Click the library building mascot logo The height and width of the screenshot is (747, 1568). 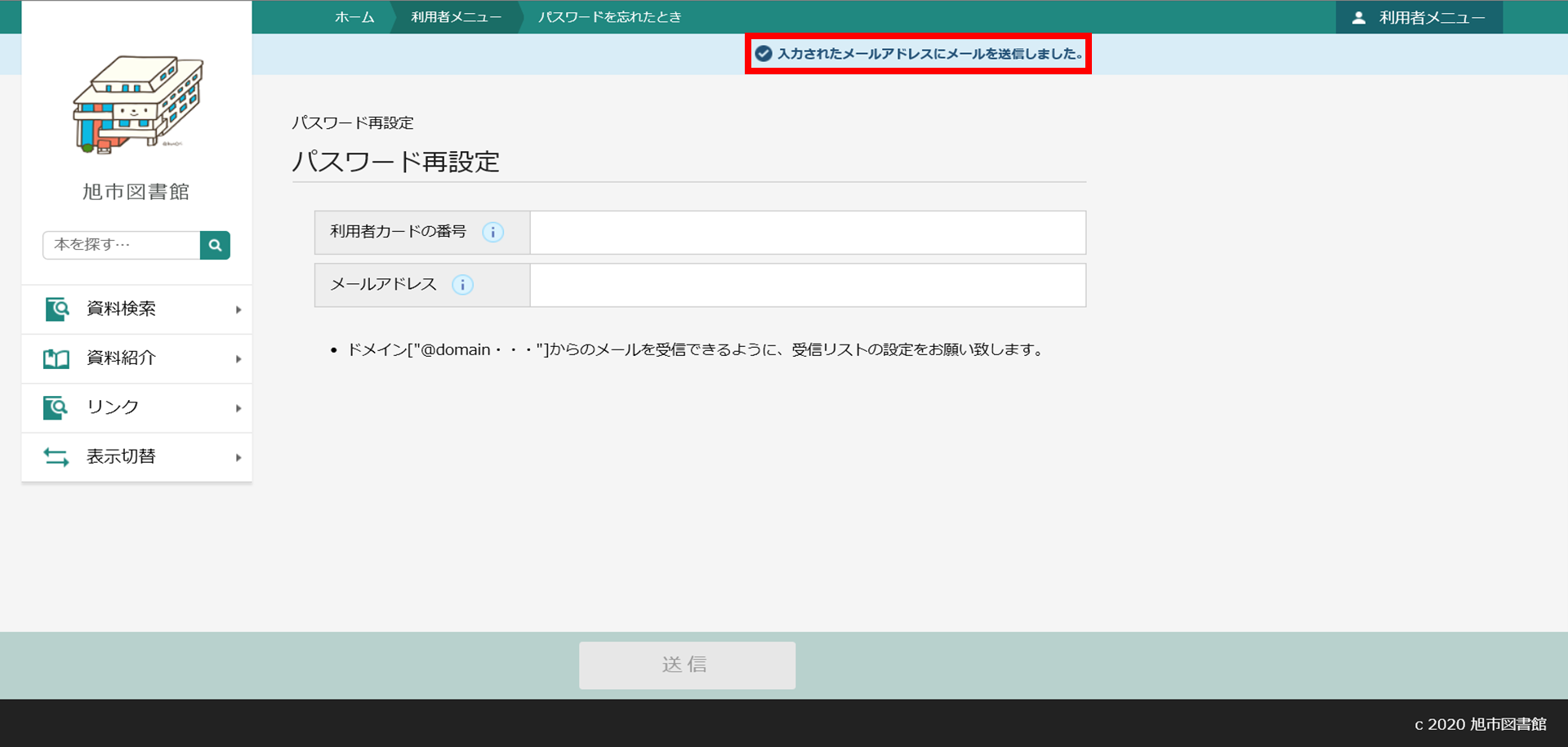click(x=137, y=104)
